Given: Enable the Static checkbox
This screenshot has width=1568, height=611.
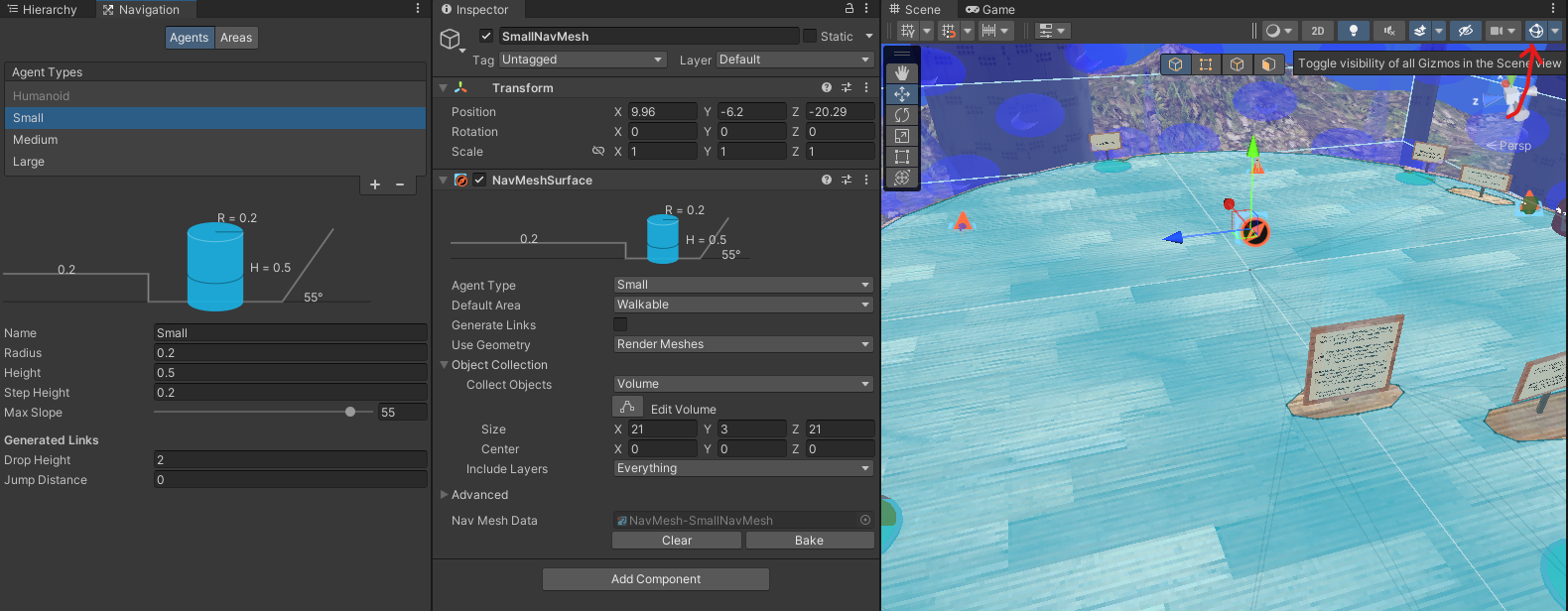Looking at the screenshot, I should pos(810,37).
